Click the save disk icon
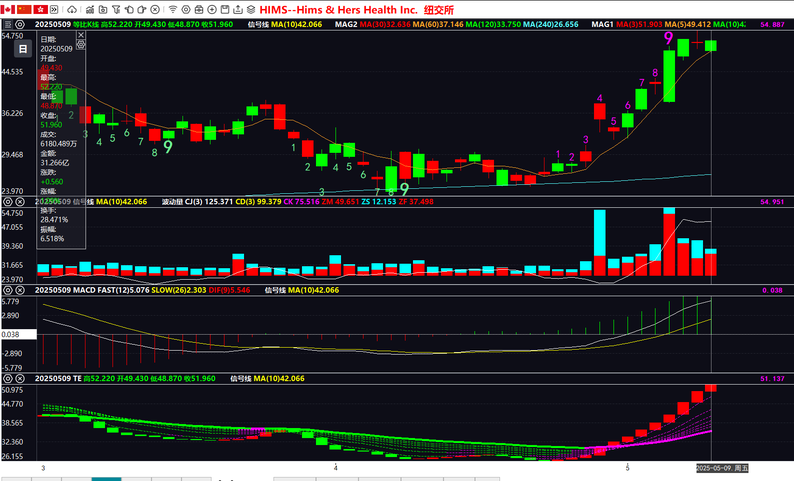 pos(225,9)
